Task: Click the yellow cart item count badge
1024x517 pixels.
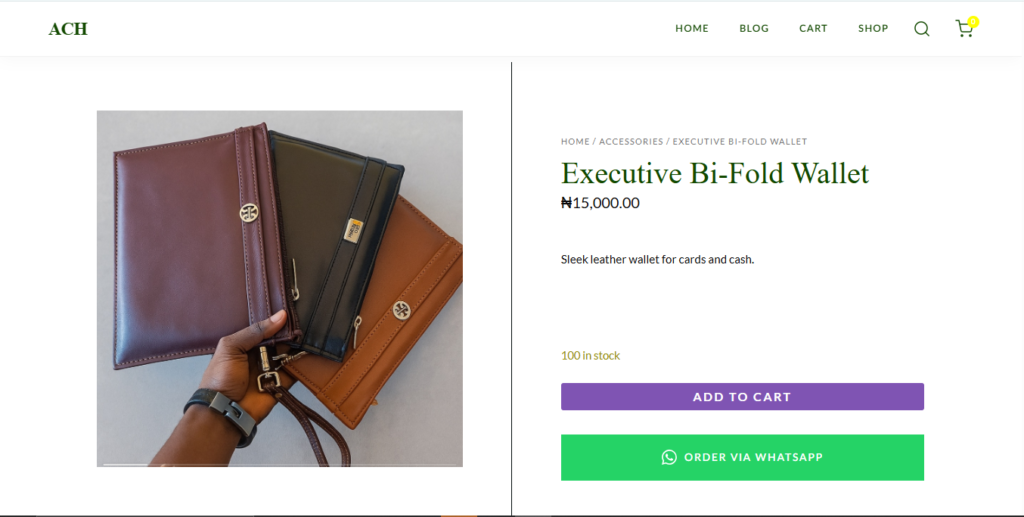Action: 973,21
